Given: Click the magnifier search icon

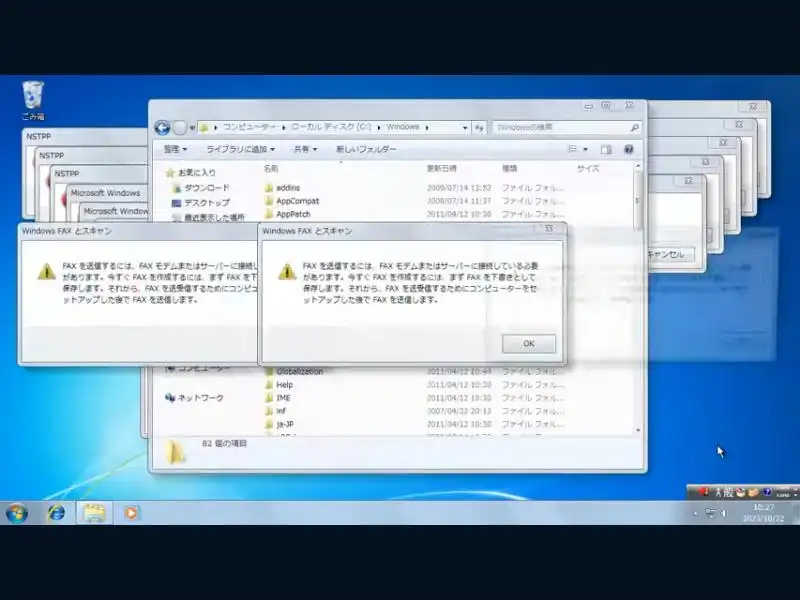Looking at the screenshot, I should (635, 128).
